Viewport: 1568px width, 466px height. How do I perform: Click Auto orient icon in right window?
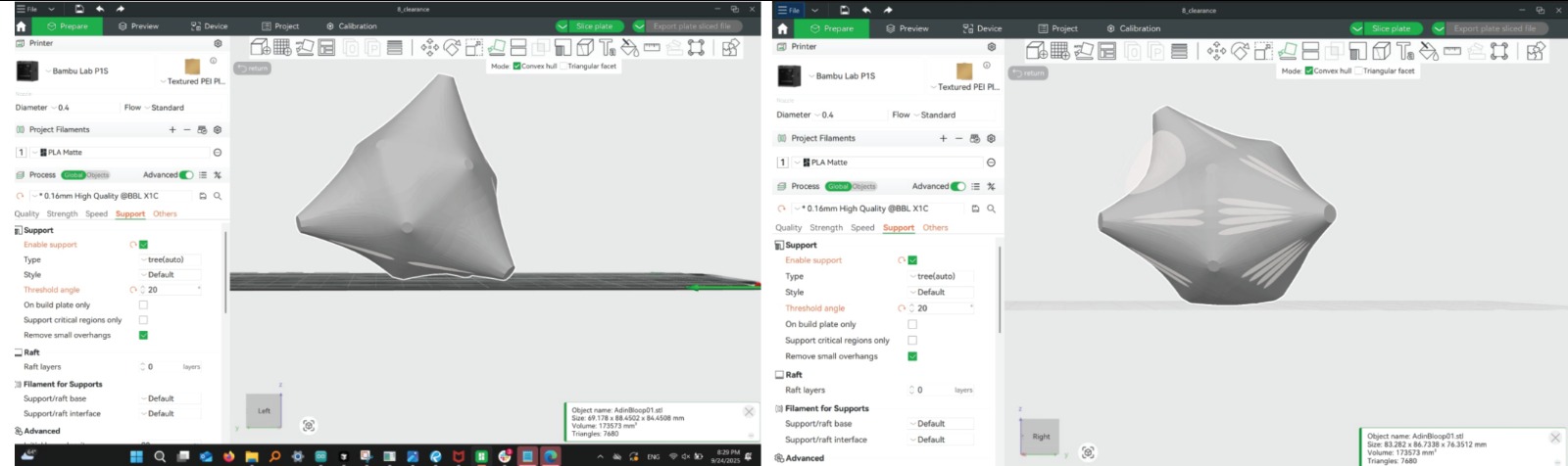[1084, 52]
